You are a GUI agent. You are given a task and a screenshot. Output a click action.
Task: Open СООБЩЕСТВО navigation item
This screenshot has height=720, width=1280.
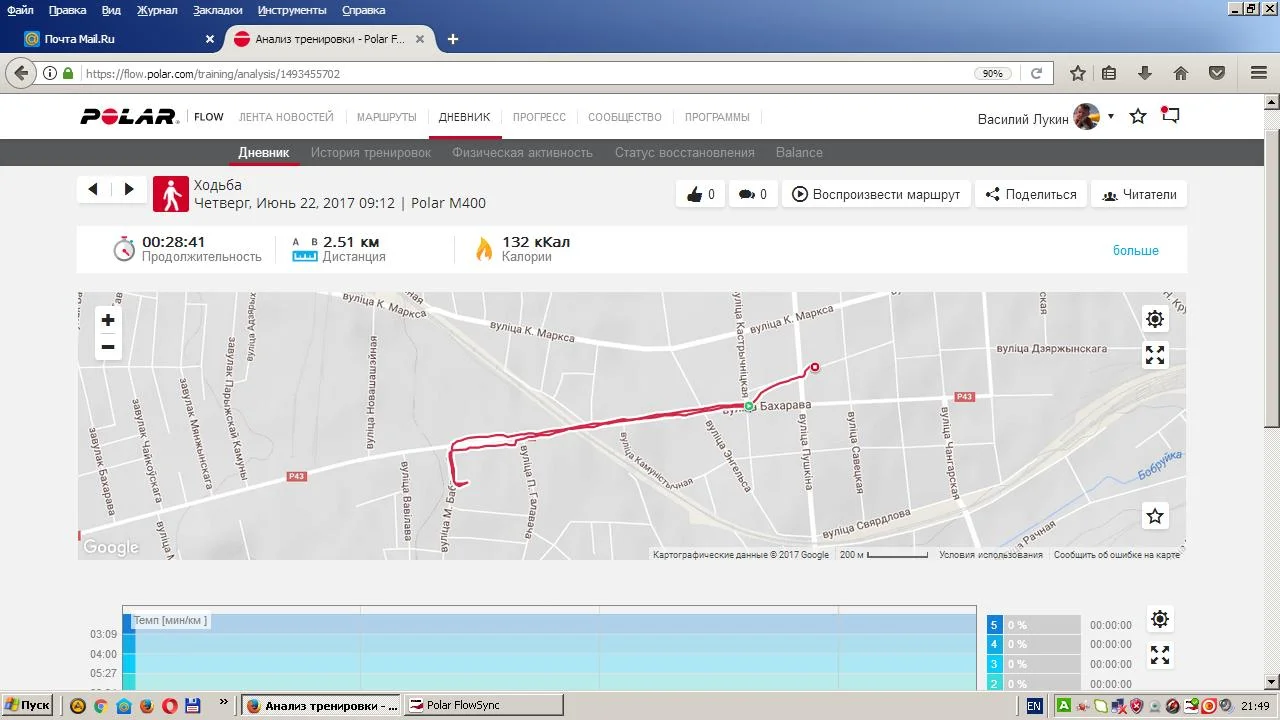coord(625,117)
